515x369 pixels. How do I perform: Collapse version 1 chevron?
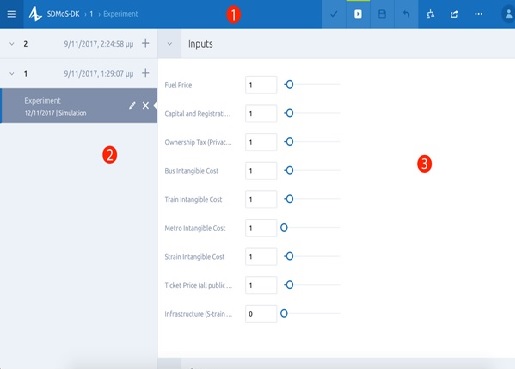(x=12, y=73)
